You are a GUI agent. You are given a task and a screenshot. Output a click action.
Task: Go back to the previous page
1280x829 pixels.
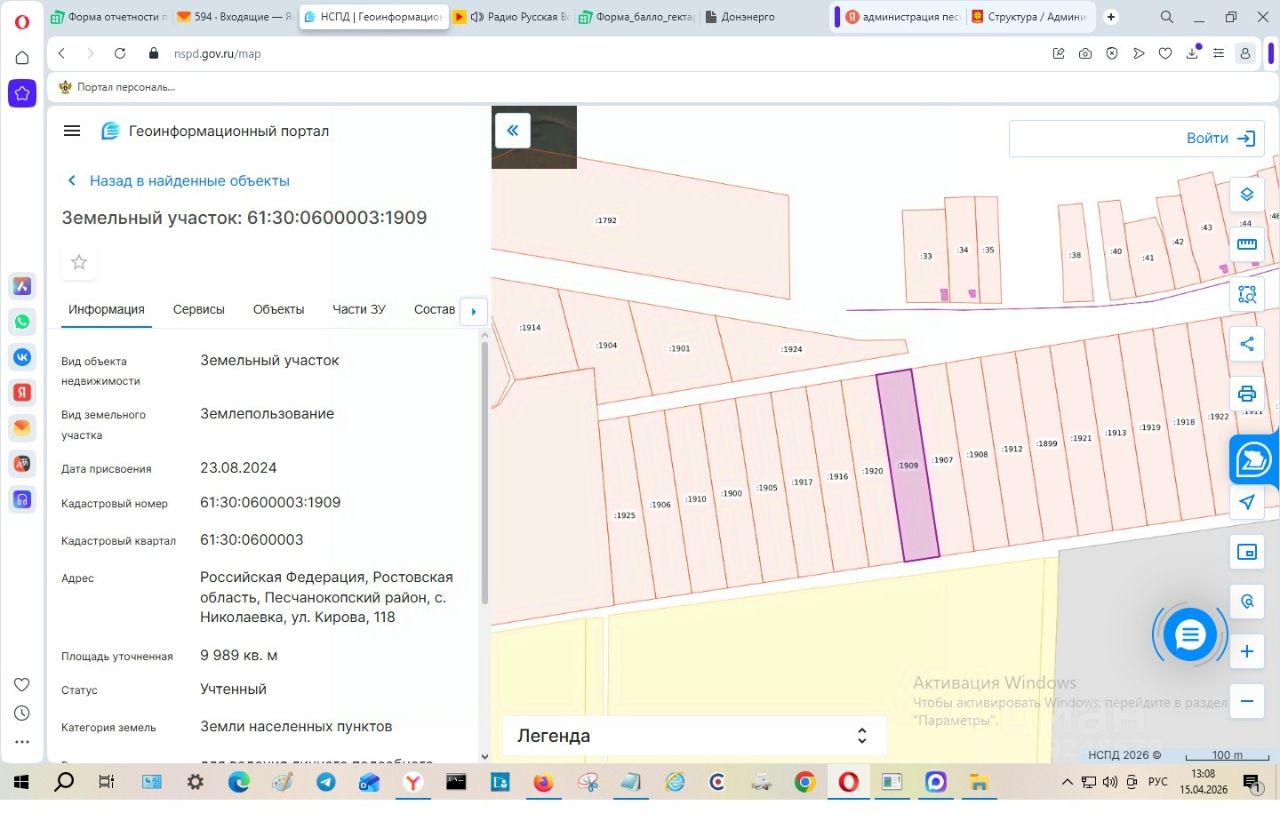pos(62,54)
